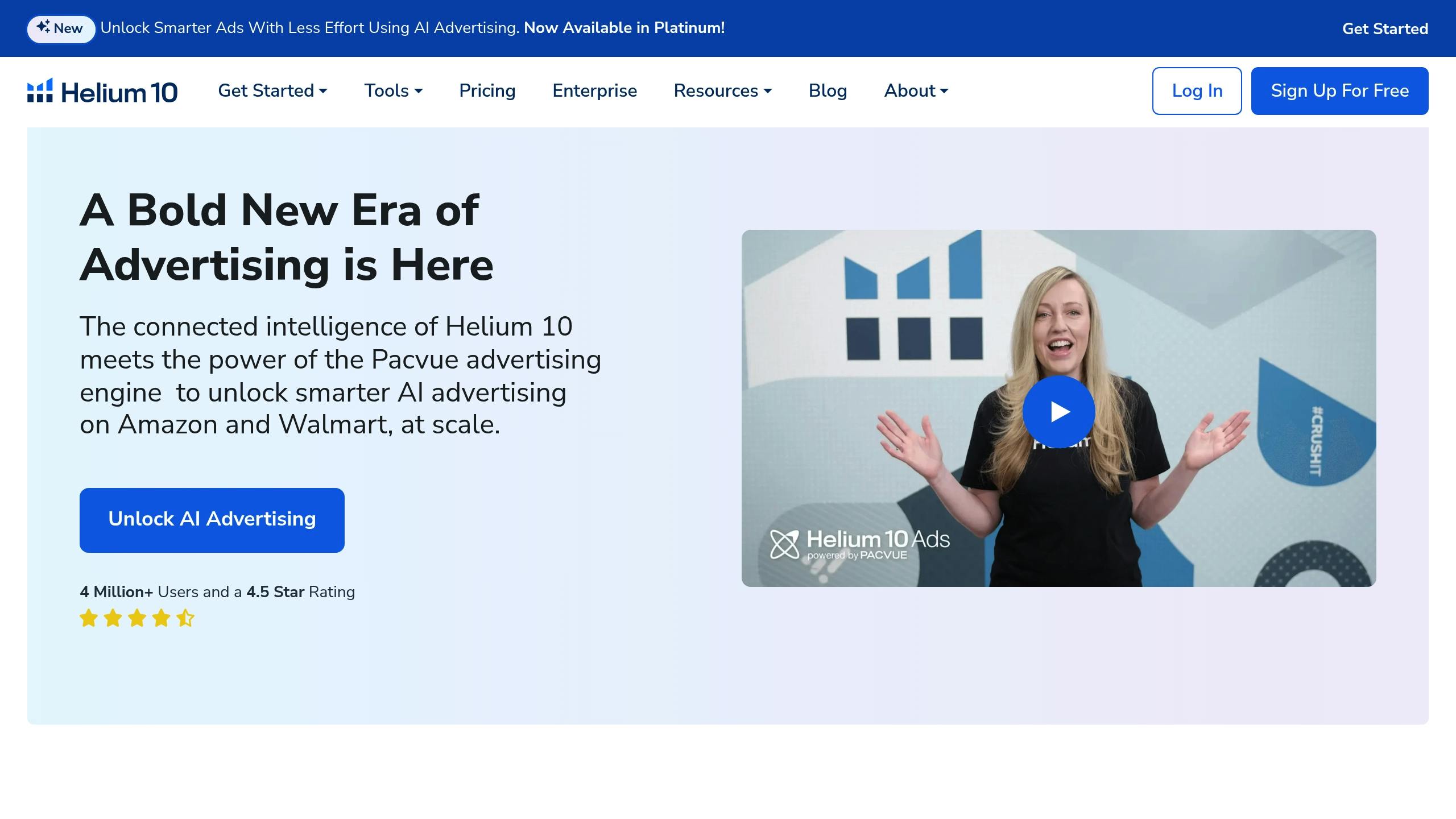Screen dimensions: 1456x819
Task: Open the About dropdown menu
Action: [916, 90]
